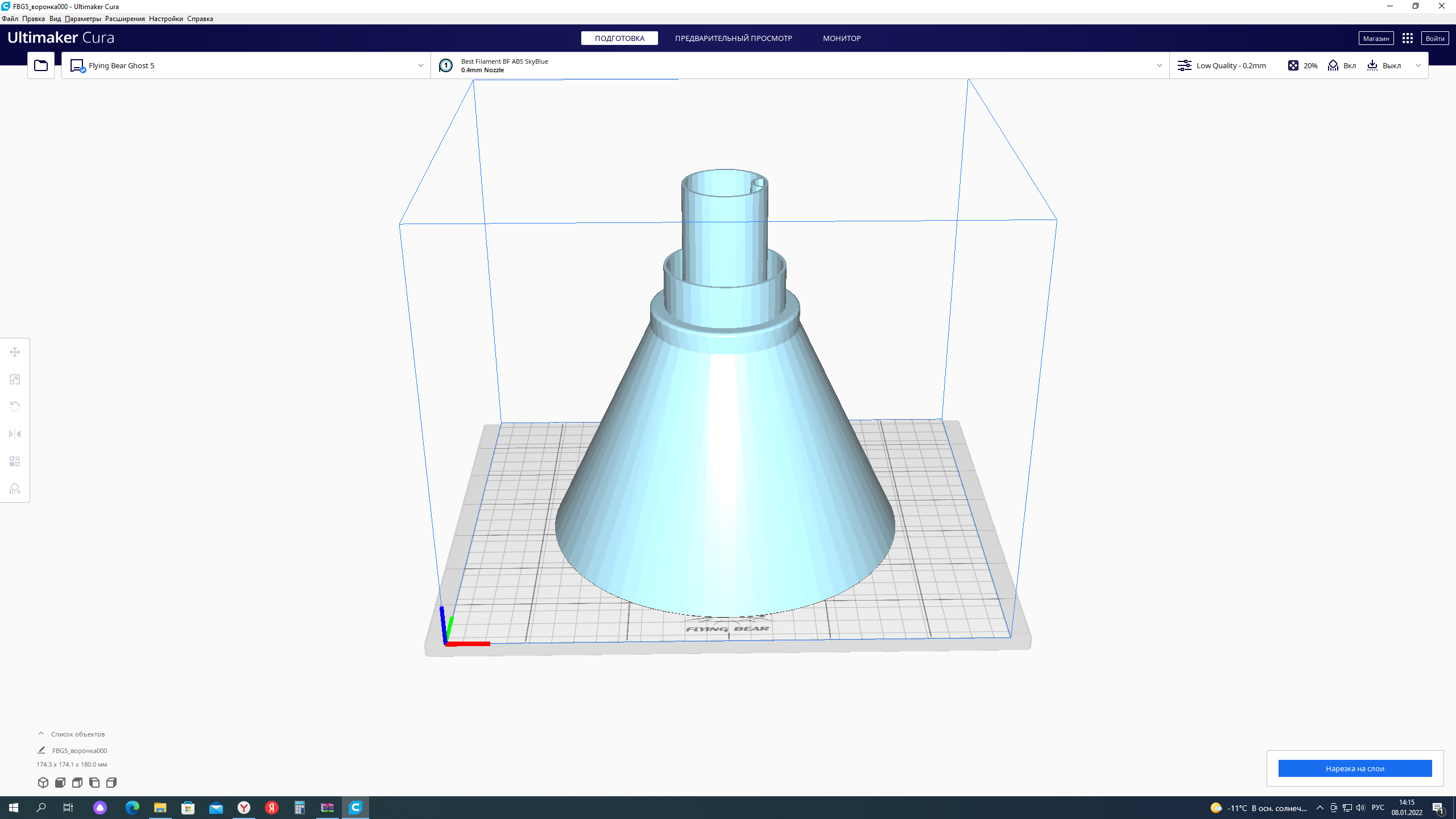Open Per Model Settings tool
Screen dimensions: 1456x819
(x=15, y=461)
